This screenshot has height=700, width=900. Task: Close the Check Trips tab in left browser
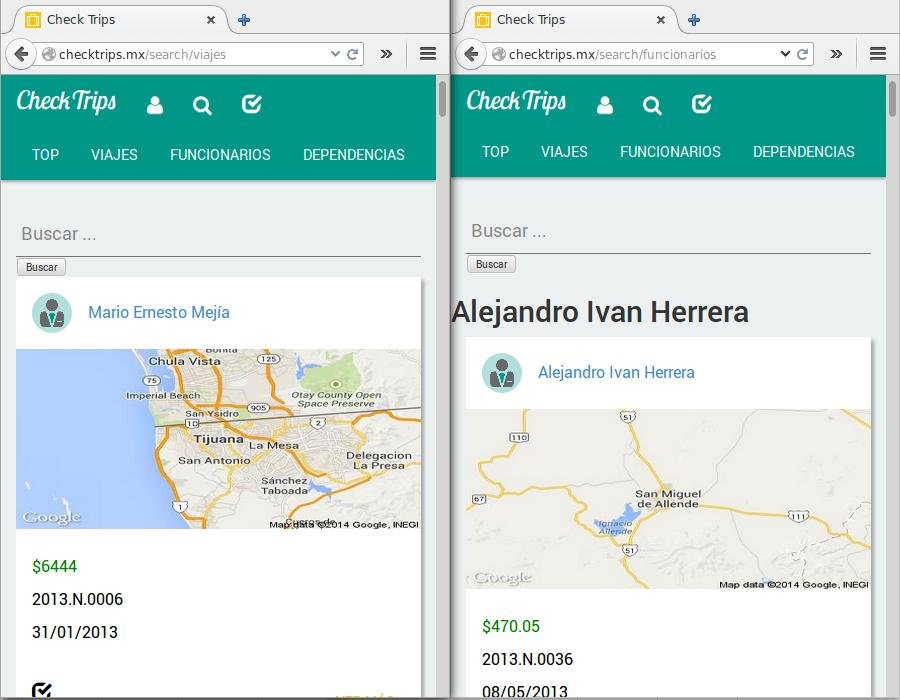211,20
